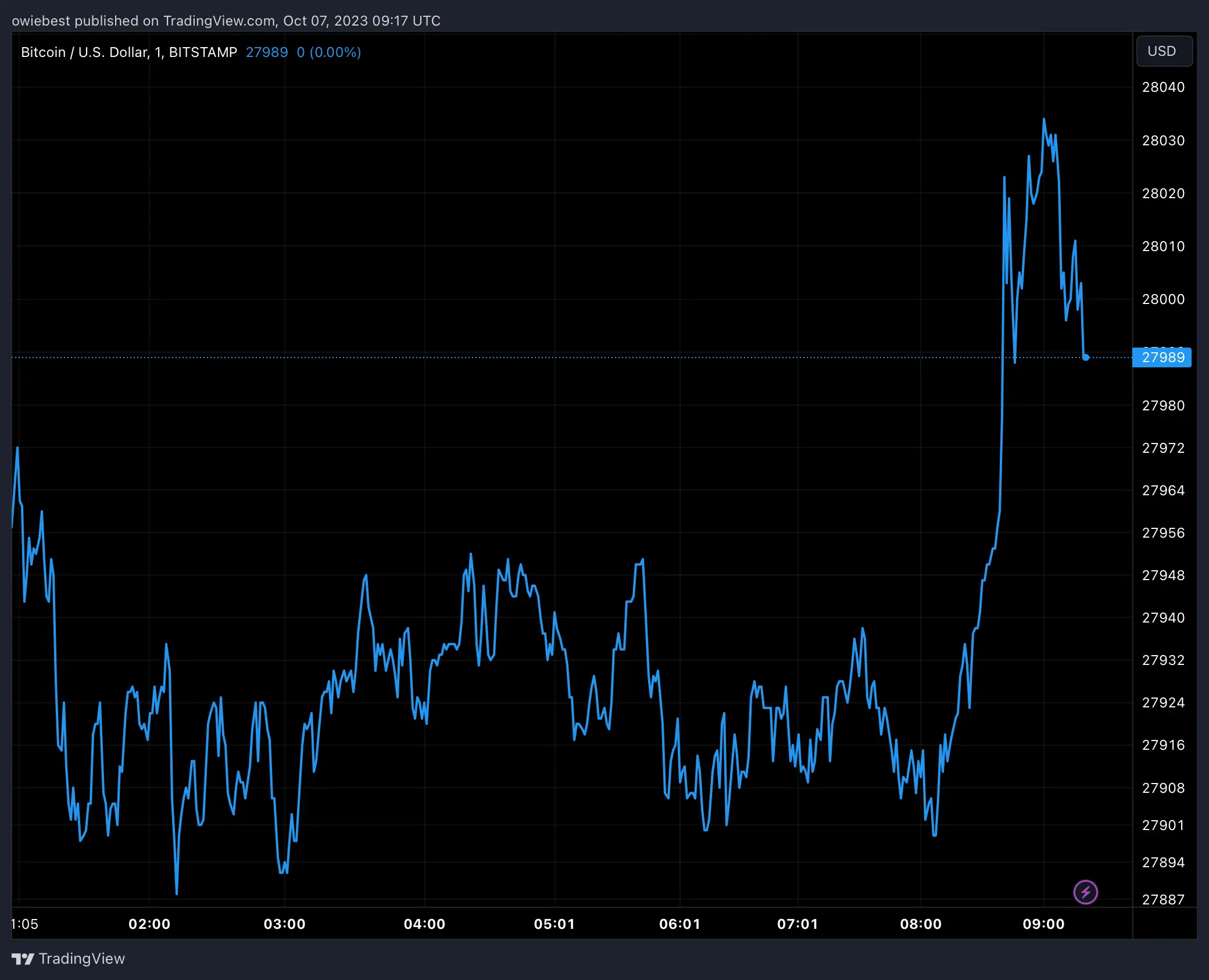The image size is (1209, 980).
Task: Click the change value 0 (0.00%)
Action: 329,52
